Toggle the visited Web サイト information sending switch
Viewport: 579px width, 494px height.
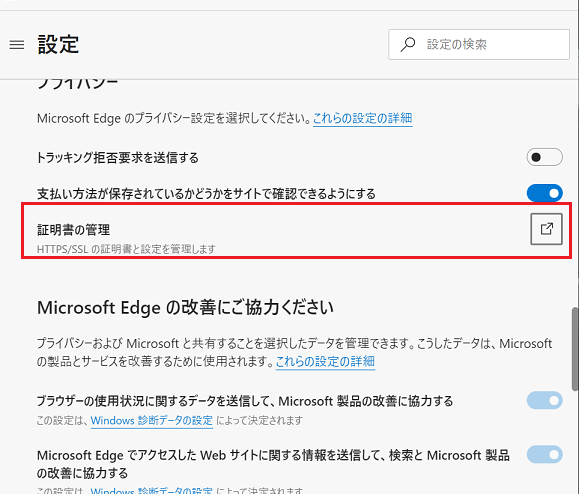point(545,454)
